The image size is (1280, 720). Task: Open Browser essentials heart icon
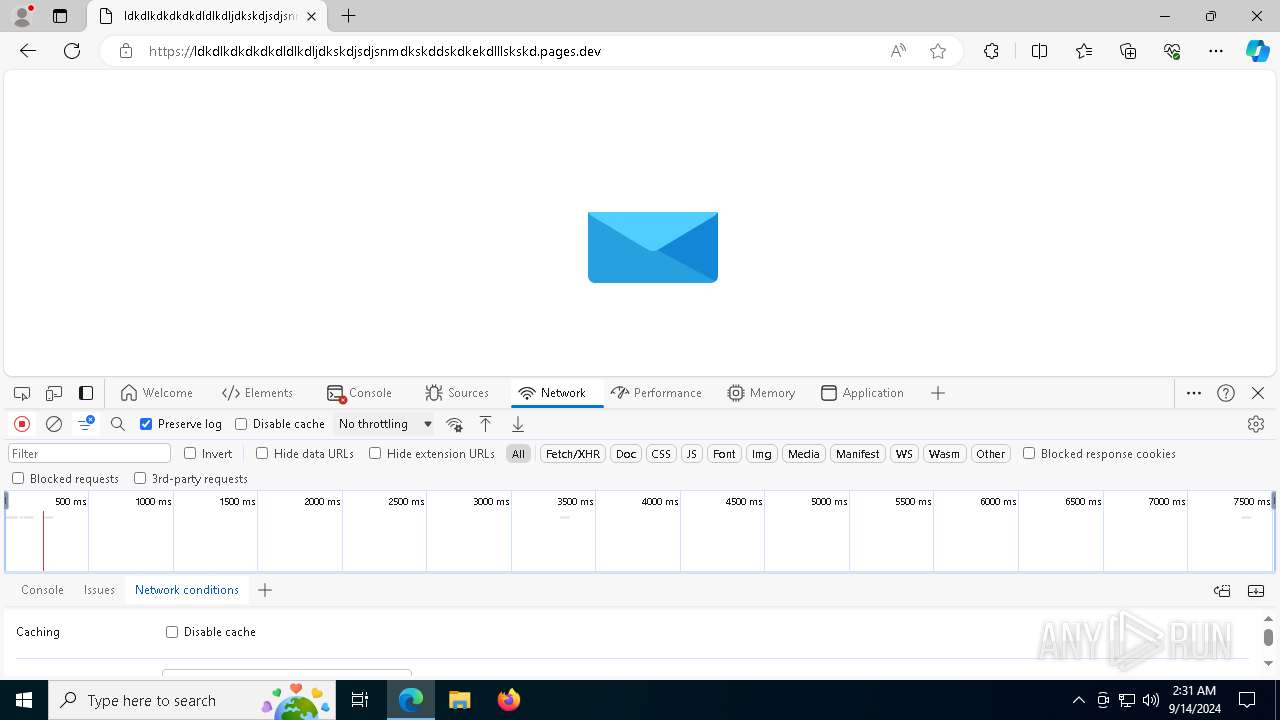click(1172, 51)
